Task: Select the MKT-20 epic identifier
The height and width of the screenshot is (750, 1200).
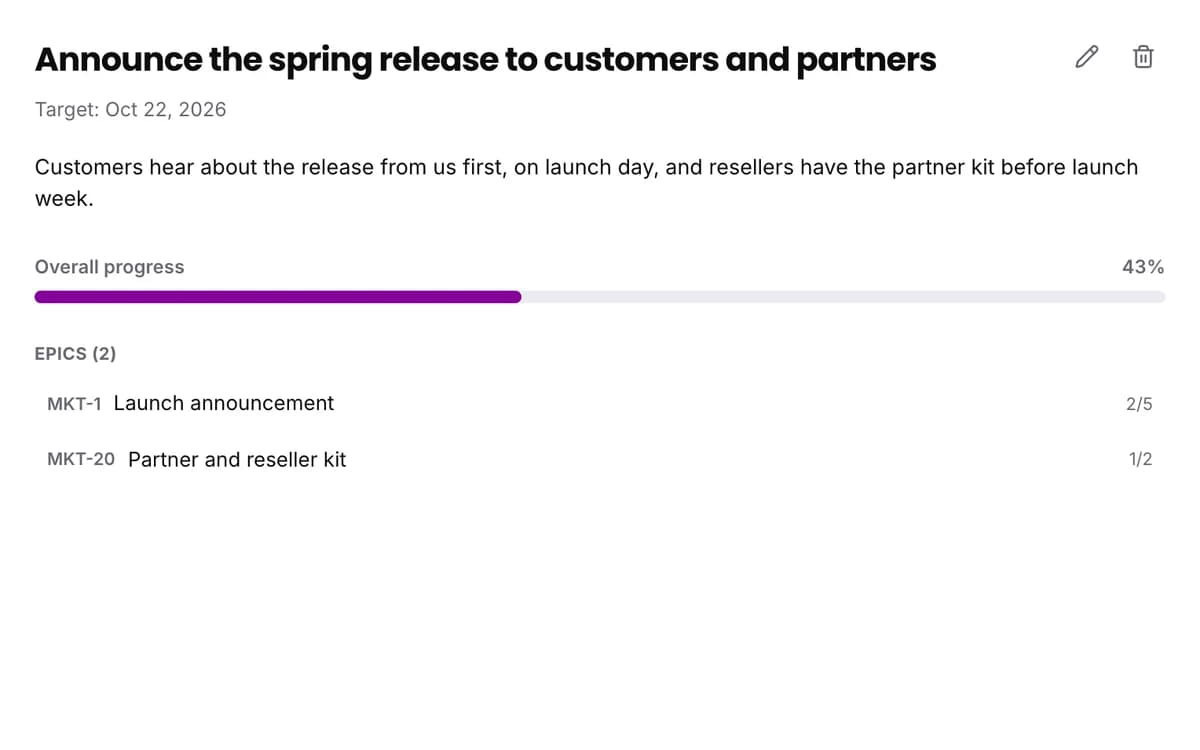Action: coord(81,460)
